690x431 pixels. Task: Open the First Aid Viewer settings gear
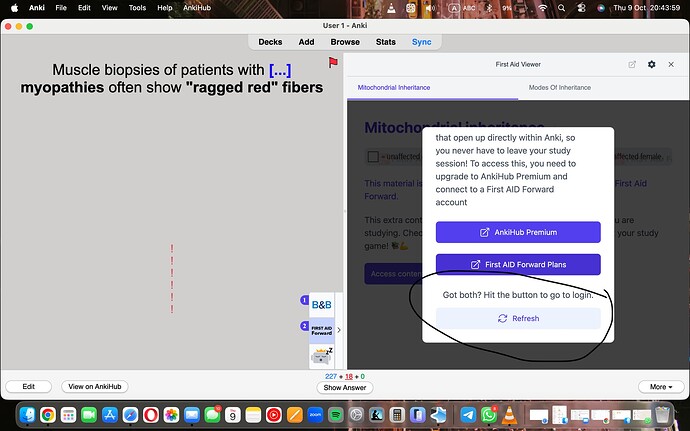[x=652, y=64]
